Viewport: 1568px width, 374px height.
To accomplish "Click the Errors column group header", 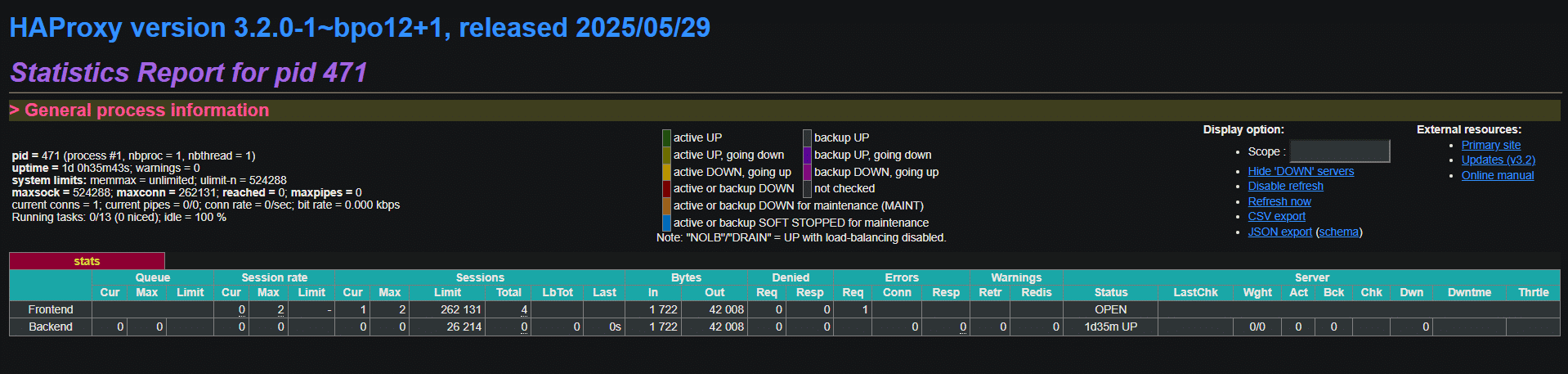I will 902,277.
